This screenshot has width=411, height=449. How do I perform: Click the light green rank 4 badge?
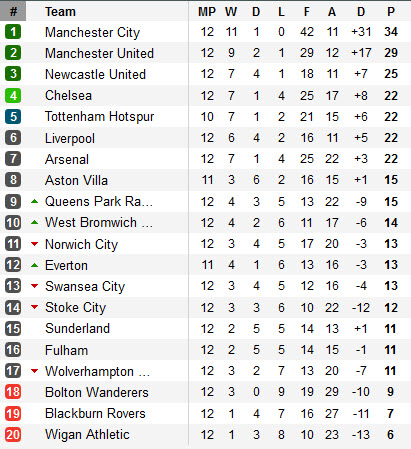tap(13, 96)
